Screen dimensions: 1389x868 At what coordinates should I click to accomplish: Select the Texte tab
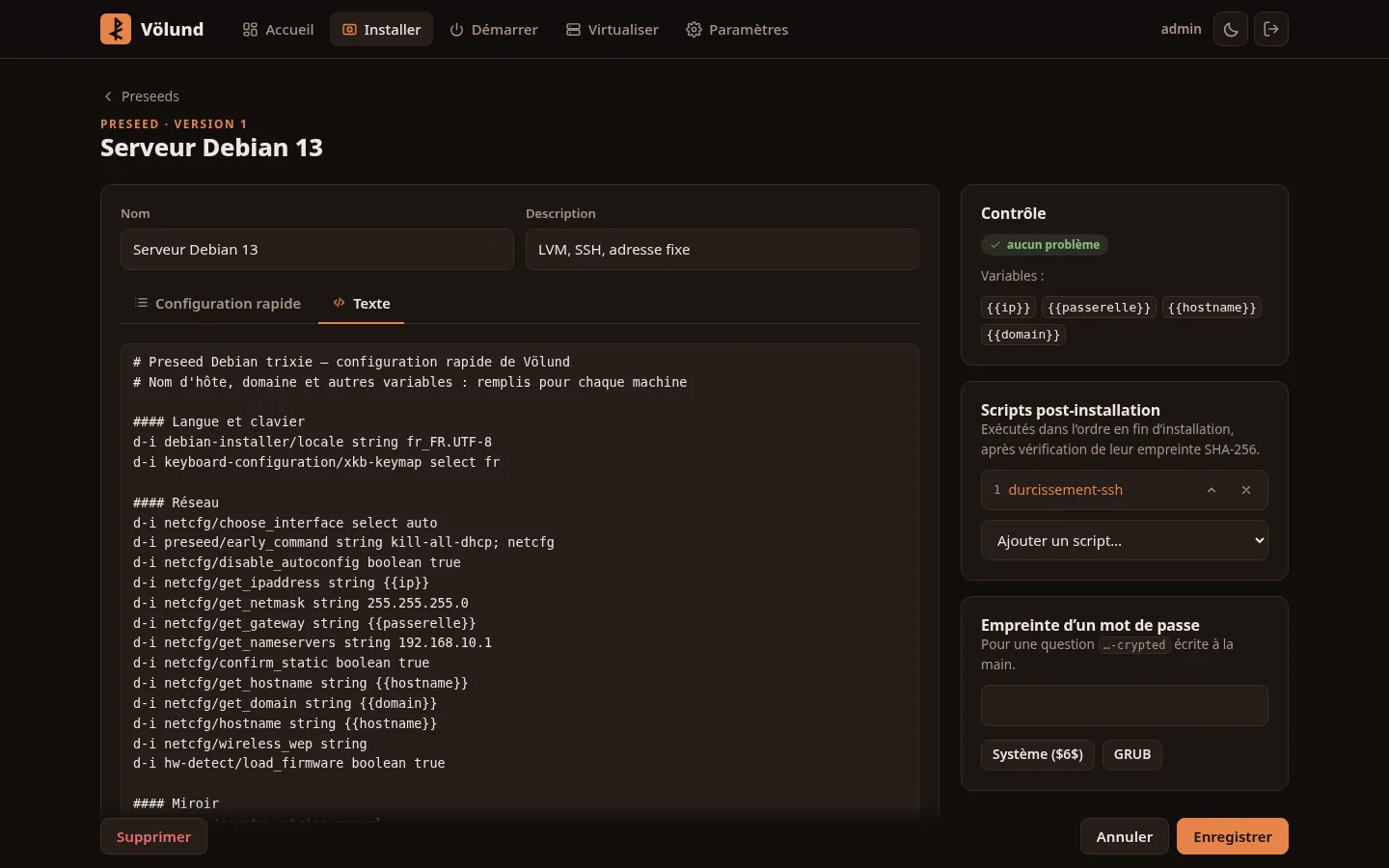[x=362, y=304]
